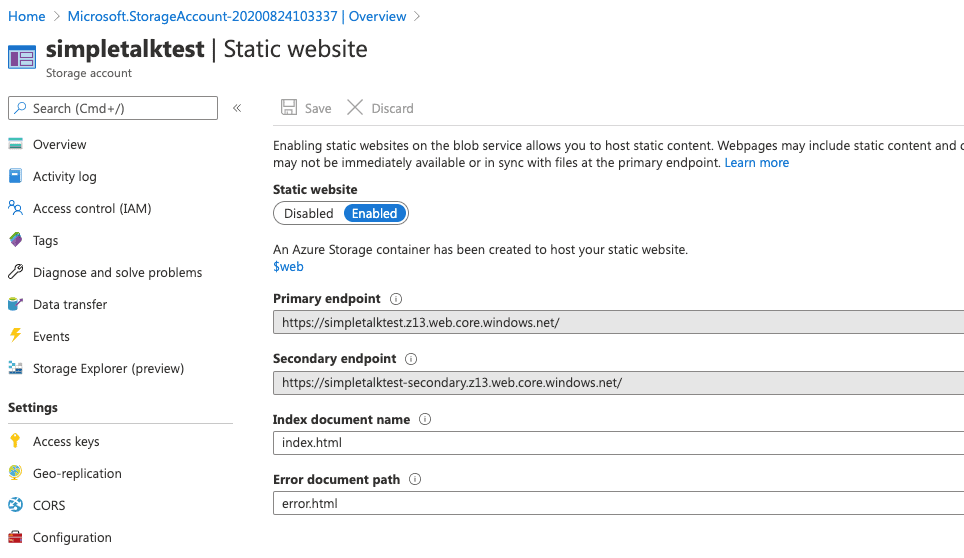Click the Overview sidebar icon
This screenshot has width=964, height=558.
15,144
